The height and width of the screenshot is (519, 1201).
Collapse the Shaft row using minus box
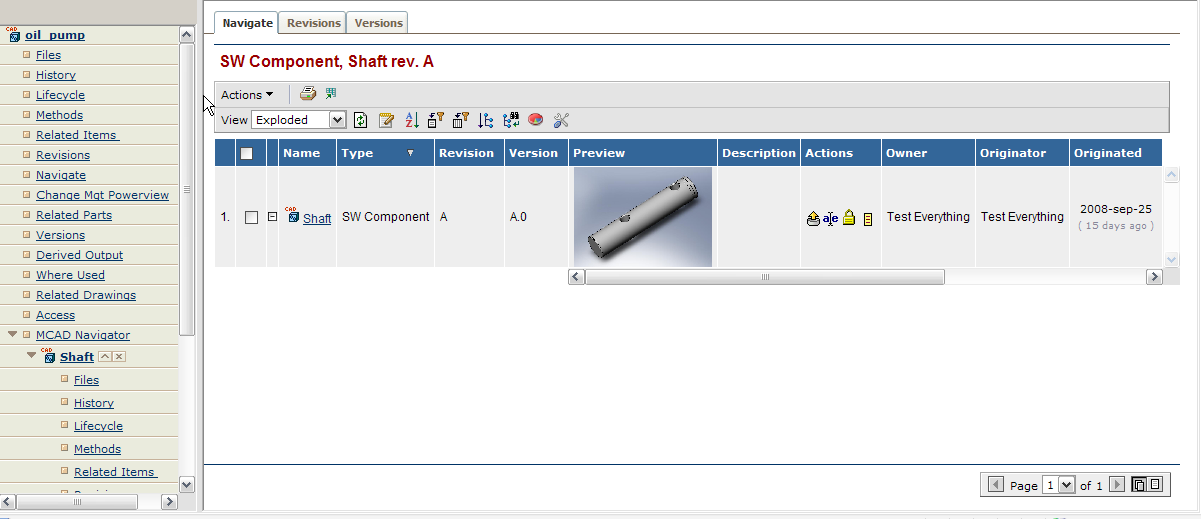272,217
